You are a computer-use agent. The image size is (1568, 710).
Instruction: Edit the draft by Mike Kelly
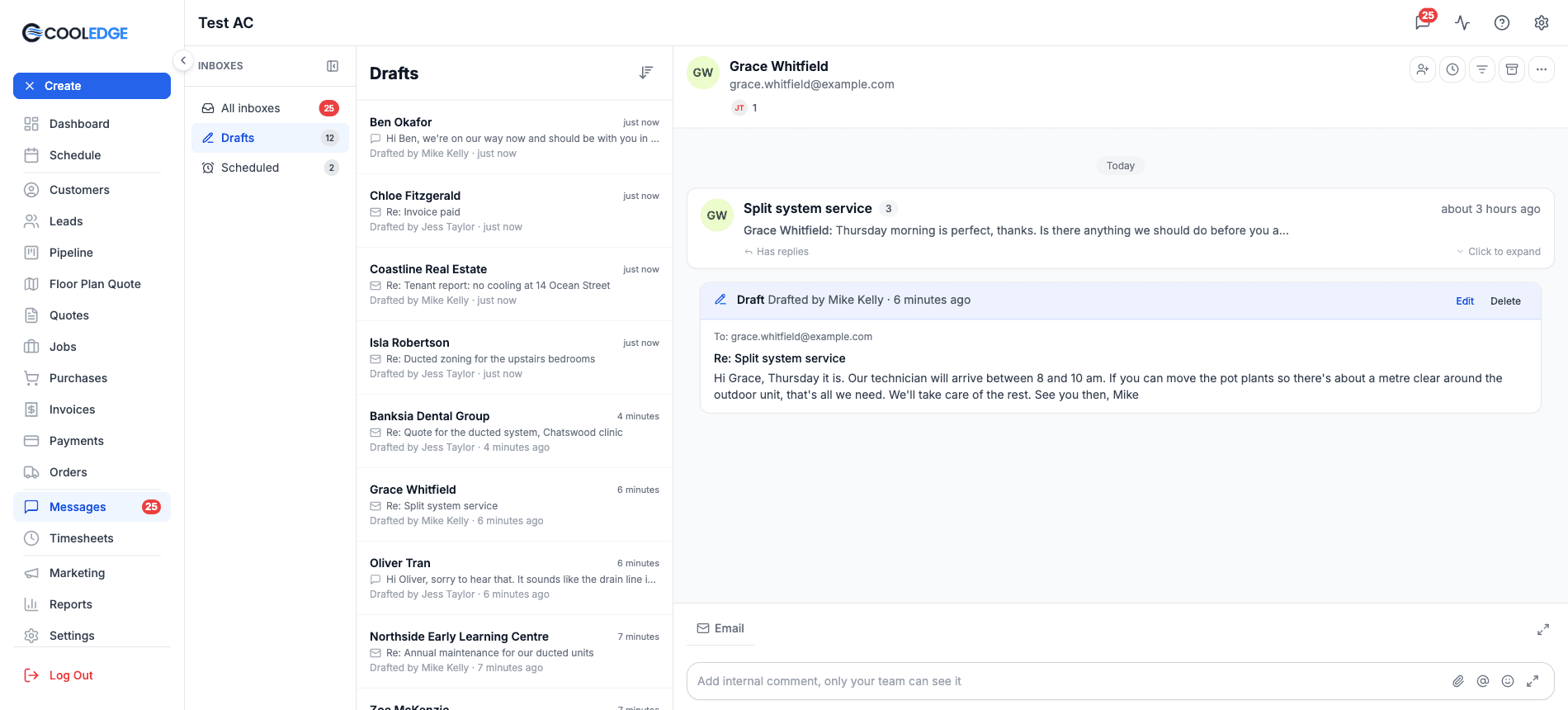coord(1465,301)
